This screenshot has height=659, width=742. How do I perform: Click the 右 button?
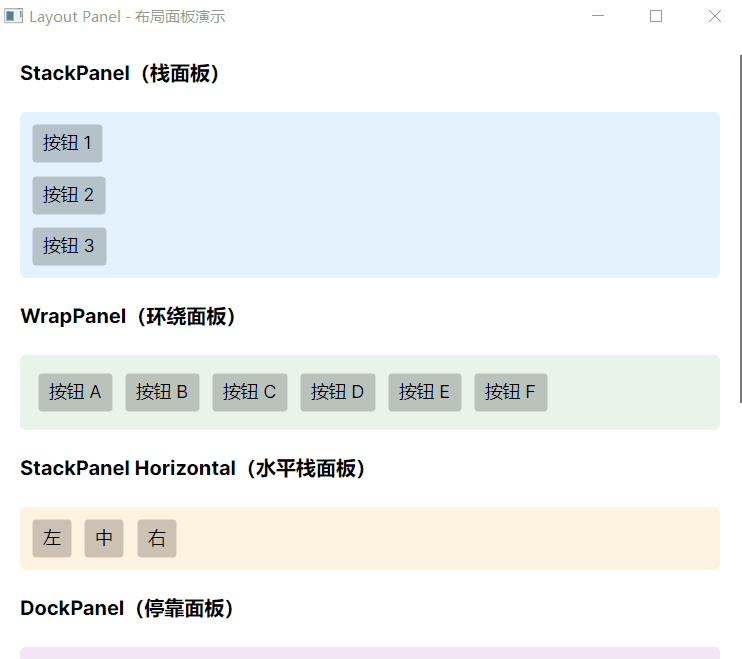click(x=157, y=538)
